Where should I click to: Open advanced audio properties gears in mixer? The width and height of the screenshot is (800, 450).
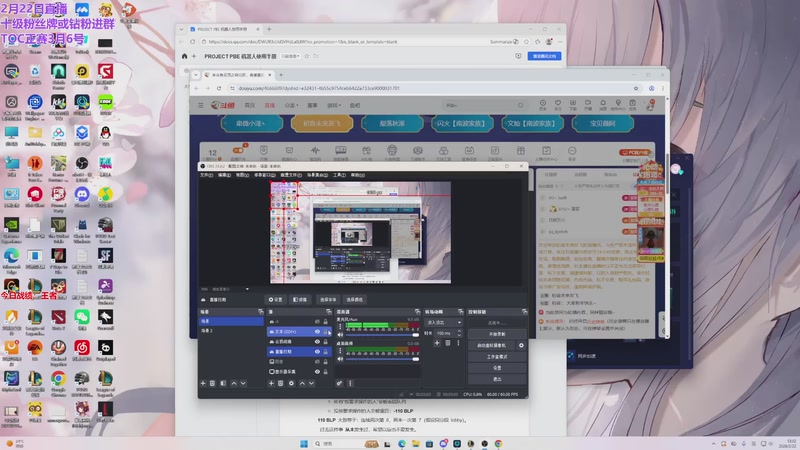coord(339,383)
